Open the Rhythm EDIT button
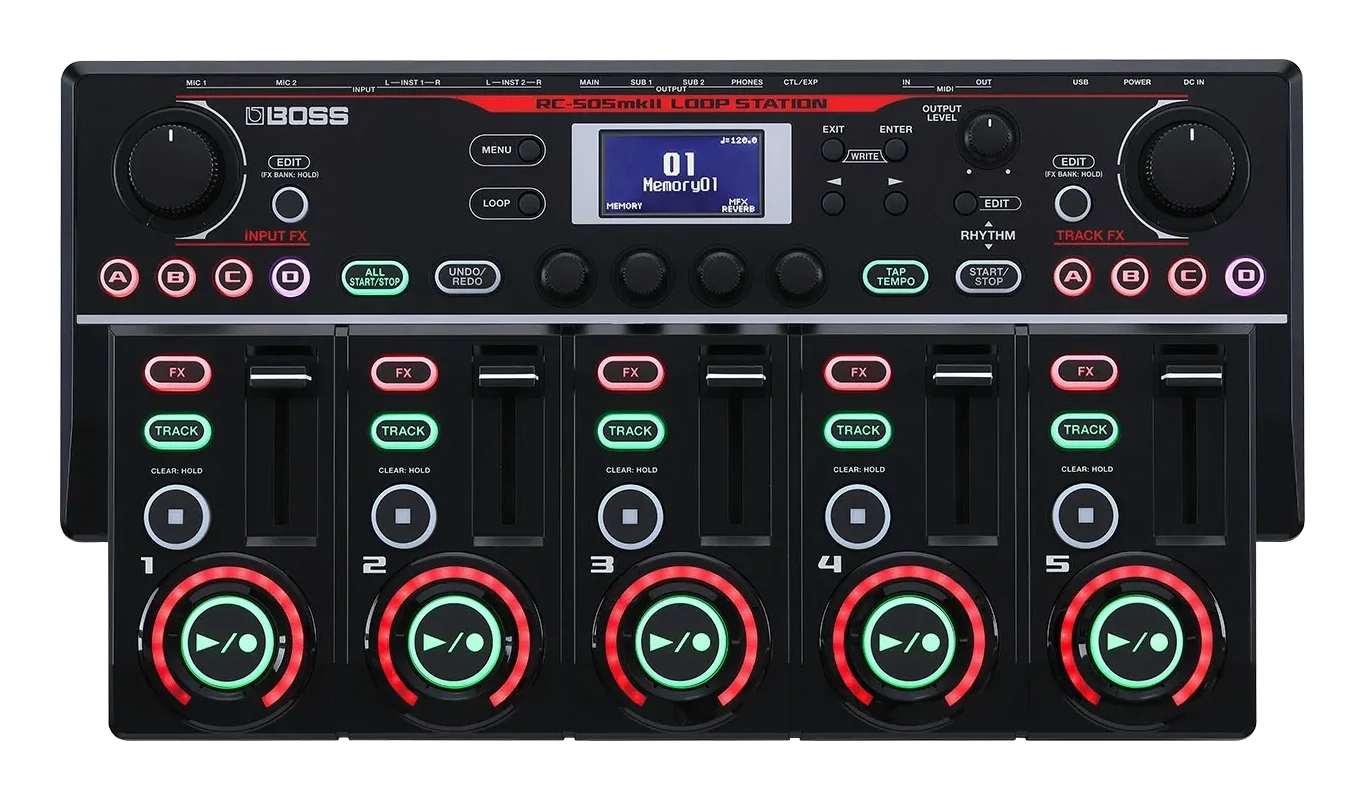Screen dimensions: 1360x812 point(965,203)
